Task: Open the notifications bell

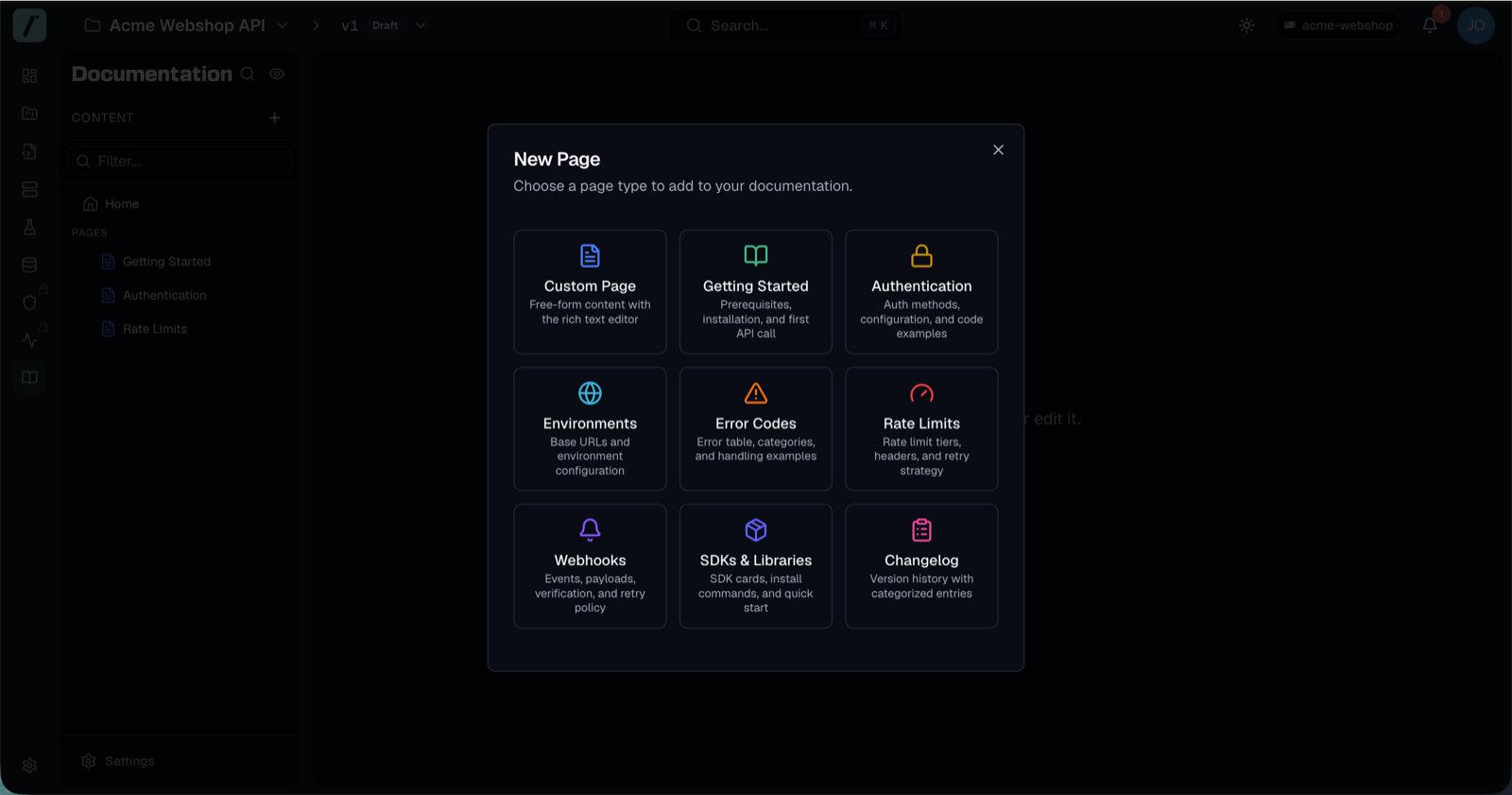Action: (1430, 26)
